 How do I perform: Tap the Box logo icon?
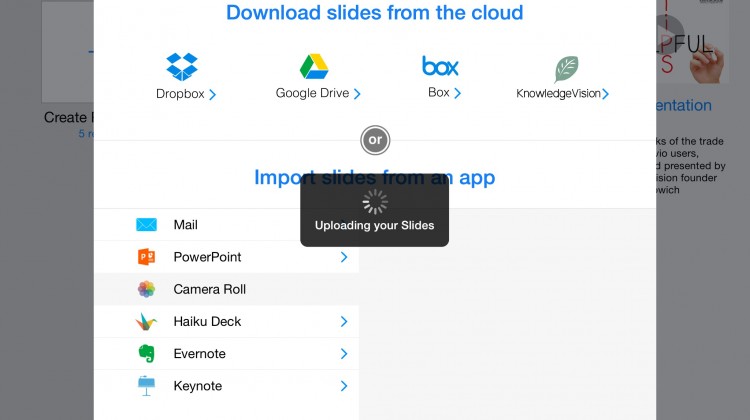pos(440,66)
